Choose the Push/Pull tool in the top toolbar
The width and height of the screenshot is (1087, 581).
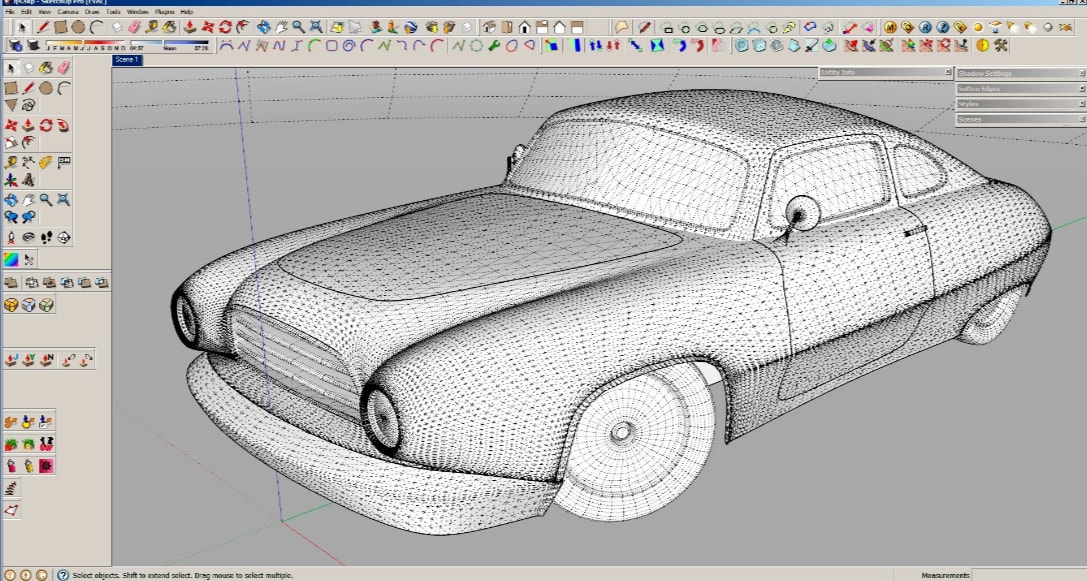(x=190, y=27)
